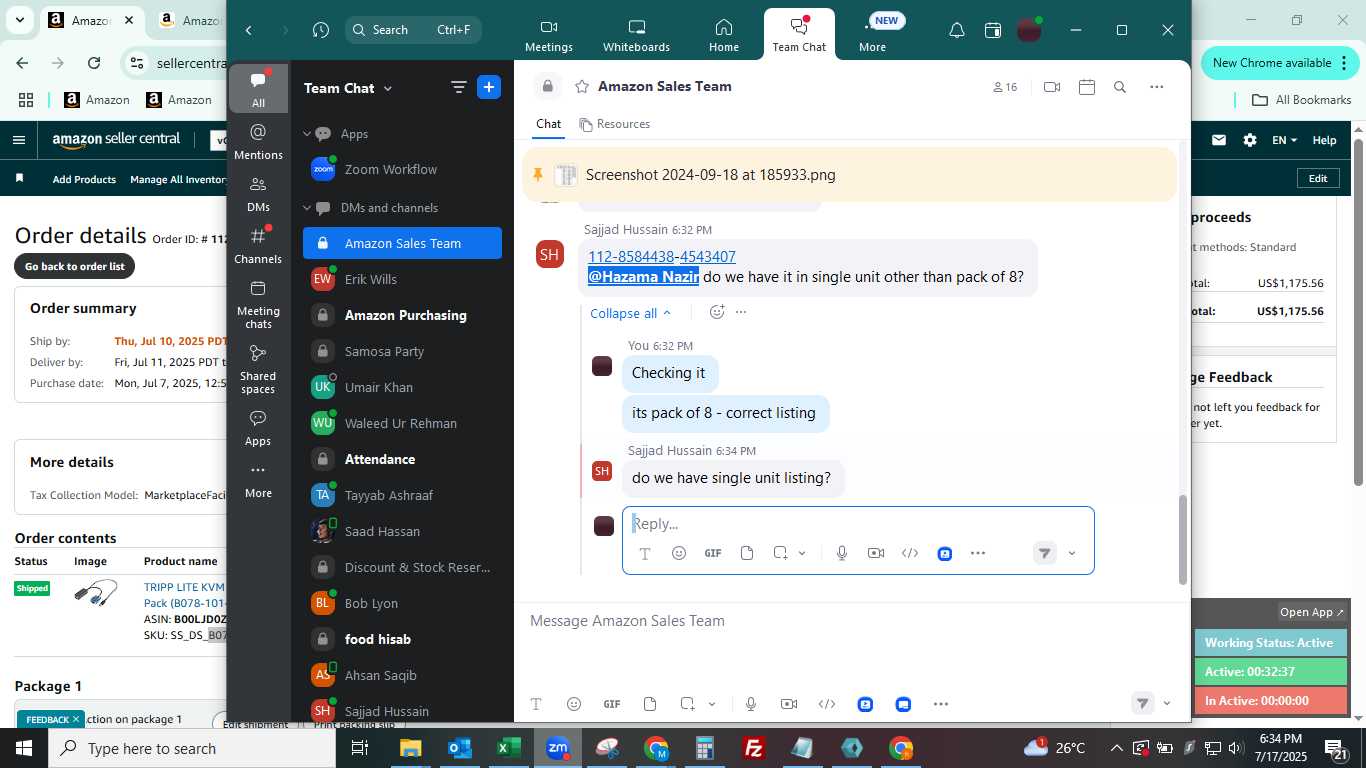
Task: Open the emoji picker in Reply box
Action: pos(679,553)
